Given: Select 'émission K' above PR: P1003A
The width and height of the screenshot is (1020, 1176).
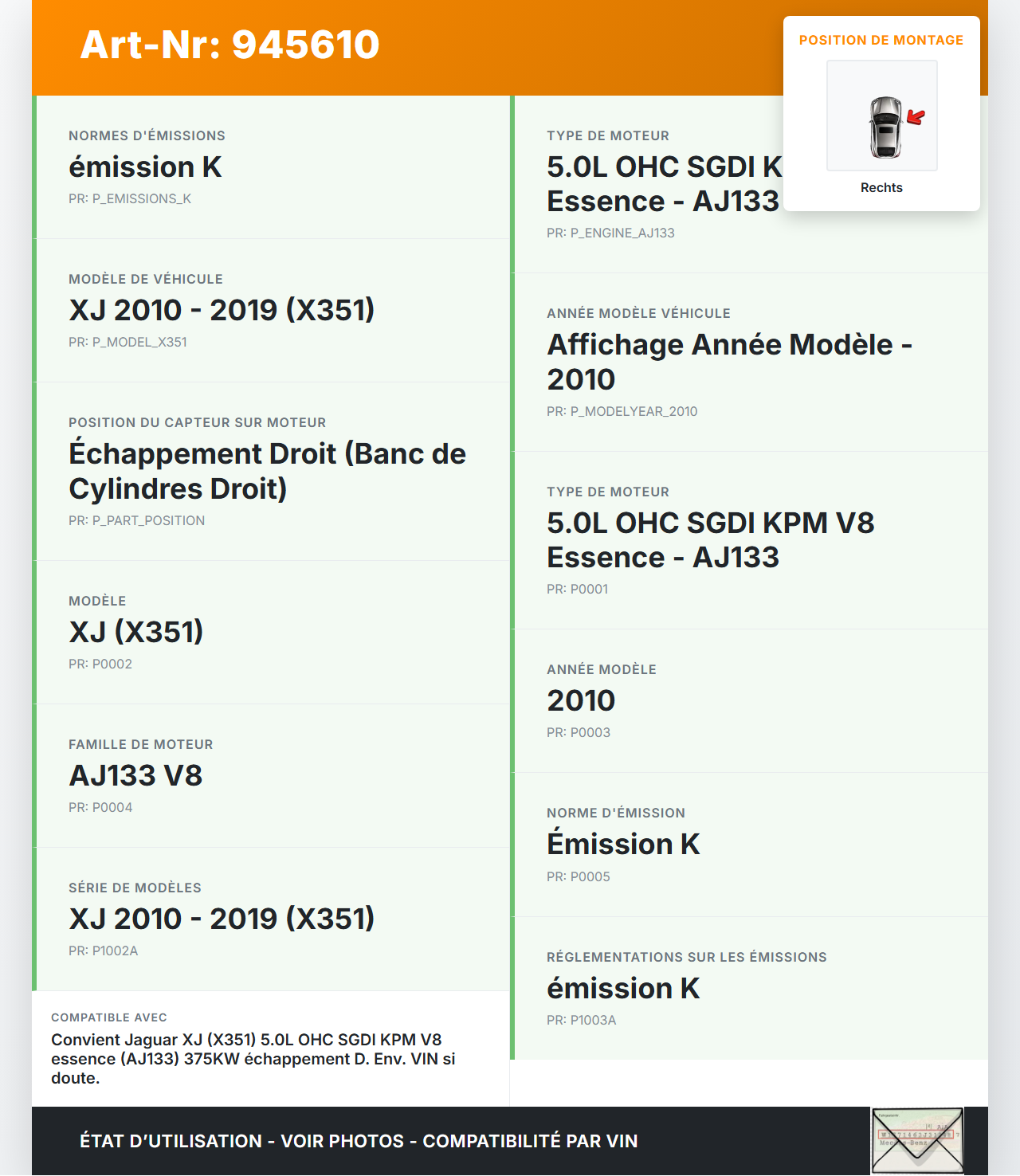Looking at the screenshot, I should click(x=623, y=988).
